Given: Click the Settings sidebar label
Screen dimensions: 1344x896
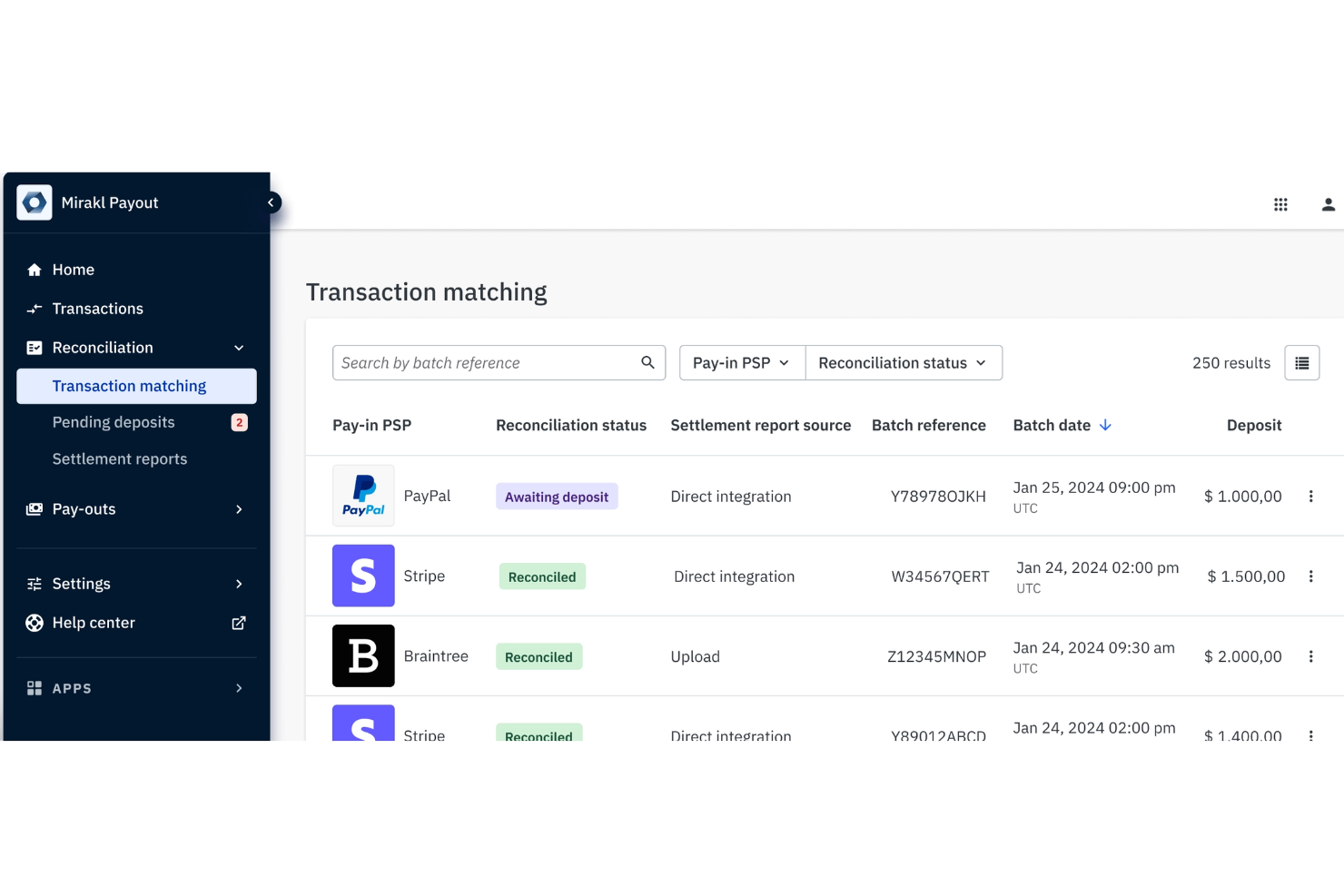Looking at the screenshot, I should click(x=81, y=584).
